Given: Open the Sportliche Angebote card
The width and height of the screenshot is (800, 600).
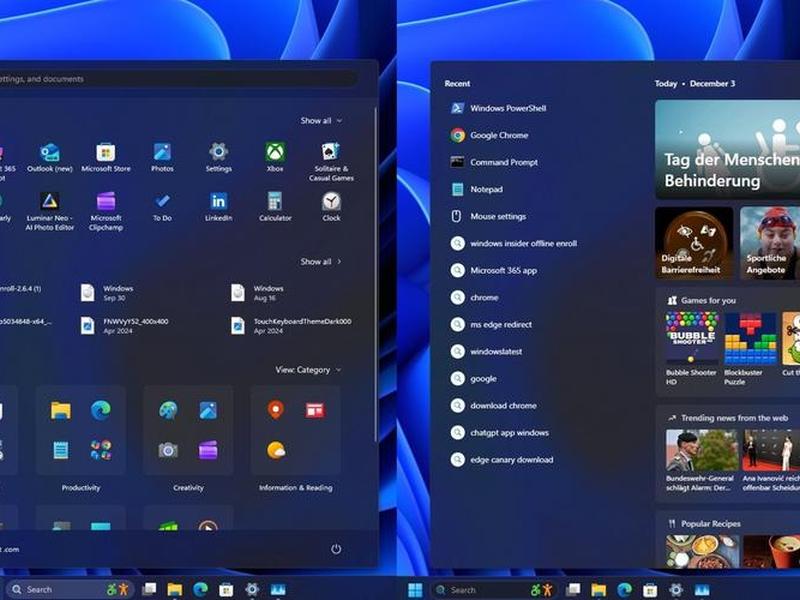Looking at the screenshot, I should [770, 243].
